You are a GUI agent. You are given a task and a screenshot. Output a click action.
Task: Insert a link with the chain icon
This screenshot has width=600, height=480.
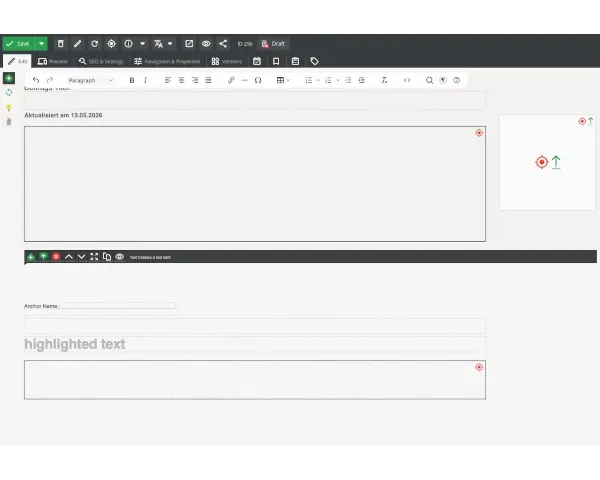point(231,80)
